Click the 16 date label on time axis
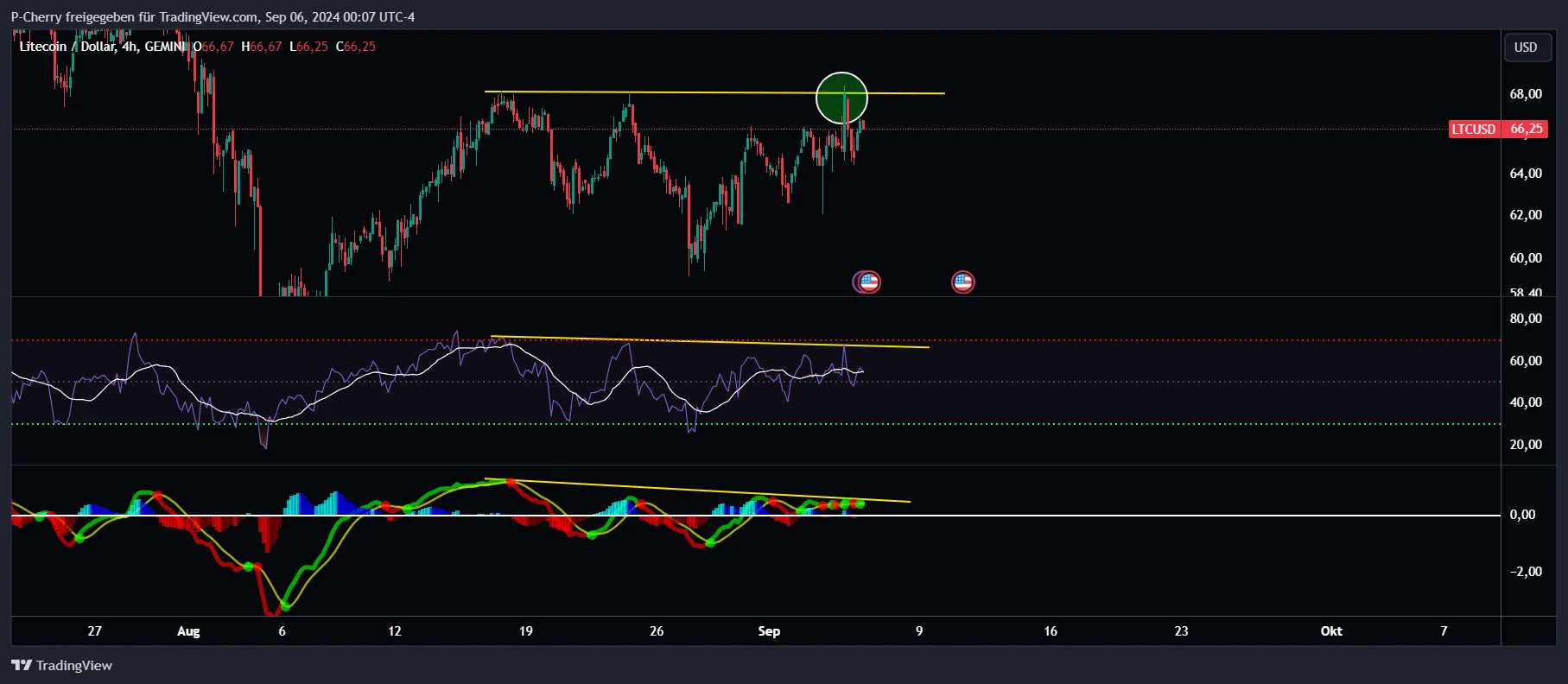This screenshot has width=1568, height=684. coord(1051,631)
